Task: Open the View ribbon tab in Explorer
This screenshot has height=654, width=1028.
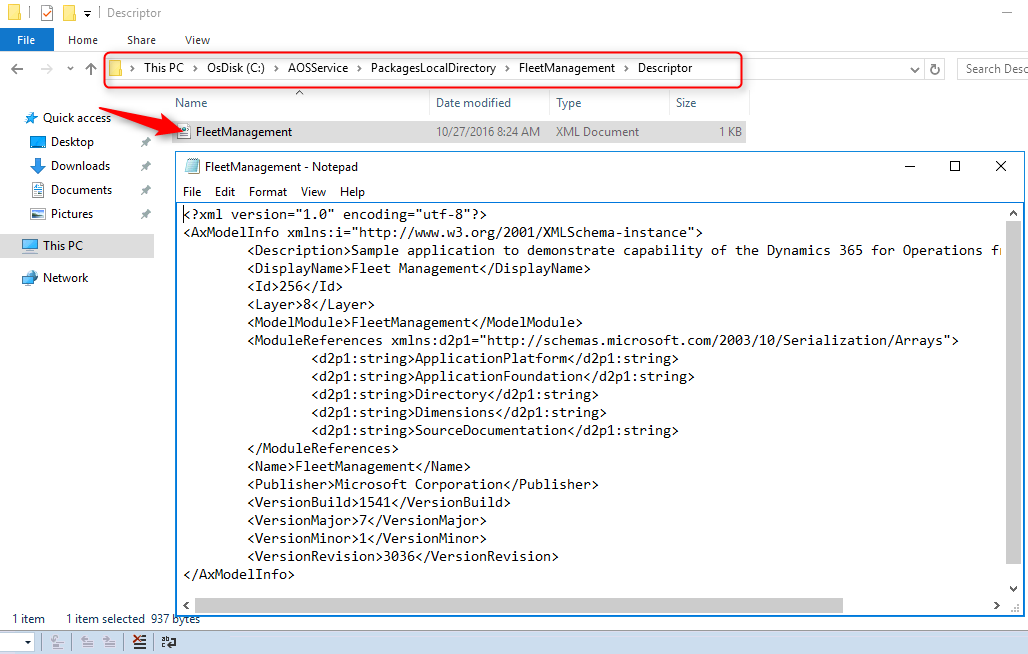Action: [197, 40]
